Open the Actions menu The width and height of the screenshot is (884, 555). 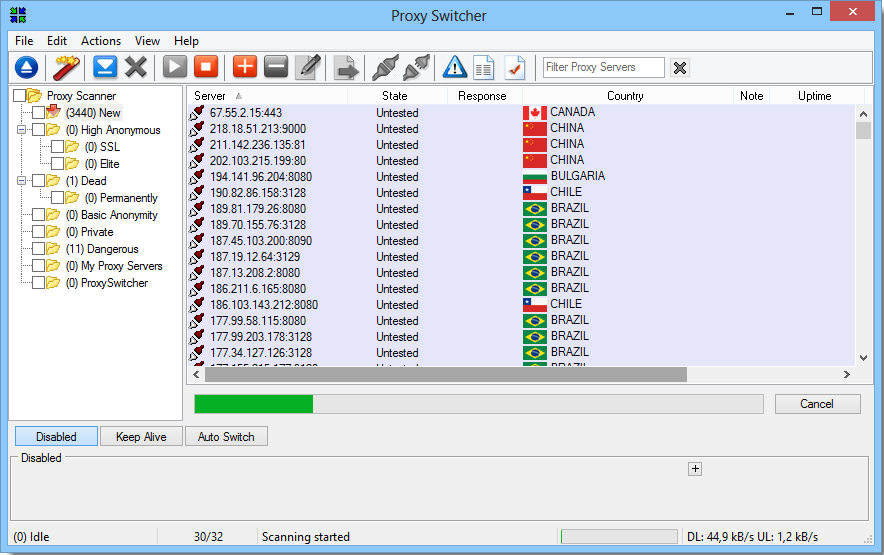point(101,41)
